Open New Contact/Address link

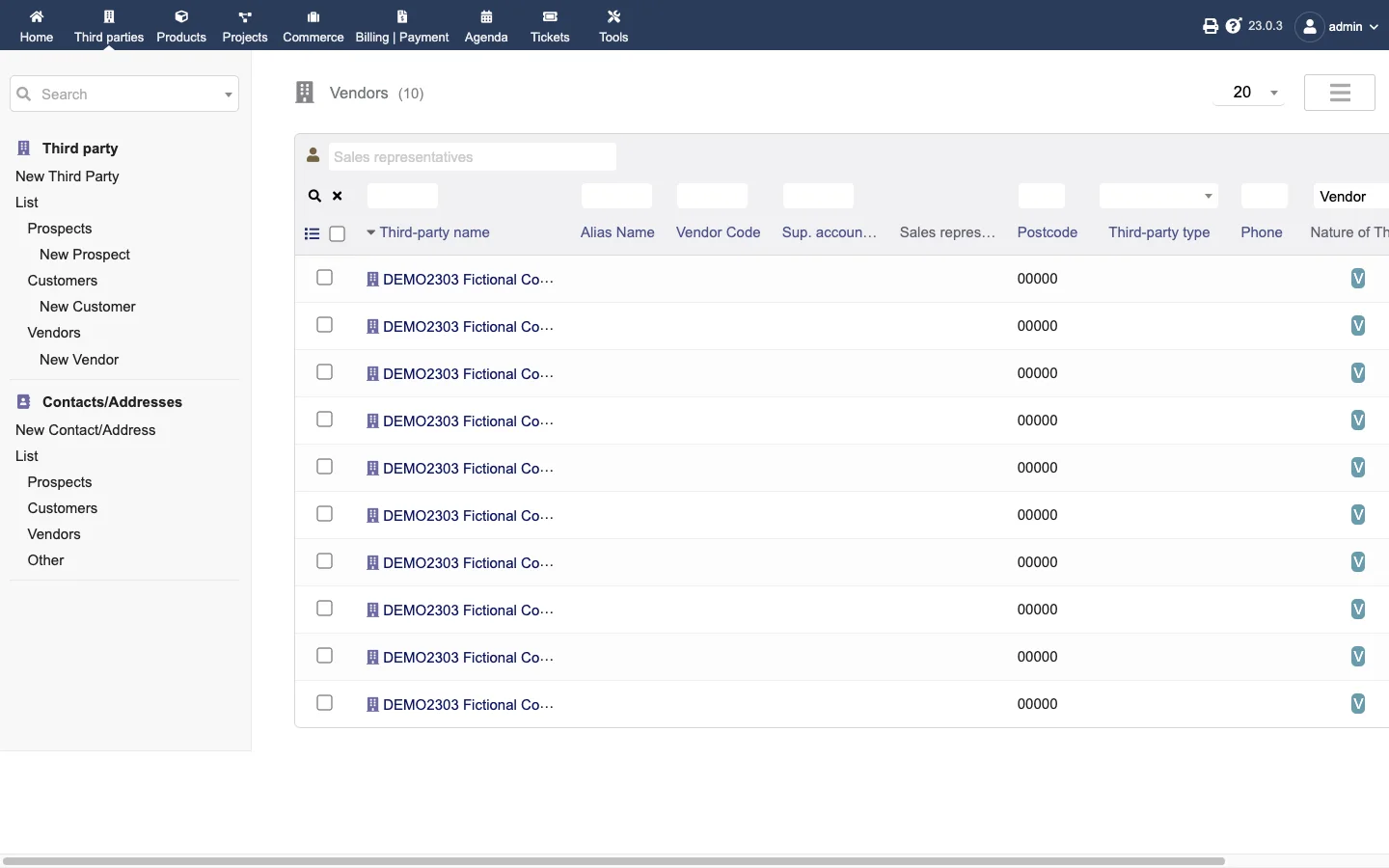point(86,430)
